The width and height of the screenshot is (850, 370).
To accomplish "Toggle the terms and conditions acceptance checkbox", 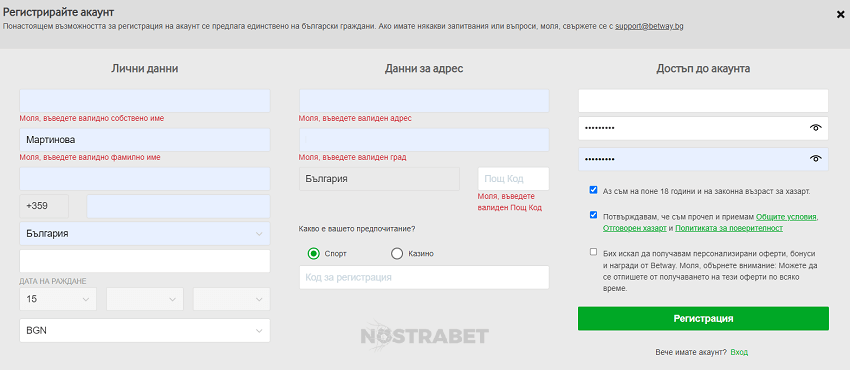I will (593, 215).
